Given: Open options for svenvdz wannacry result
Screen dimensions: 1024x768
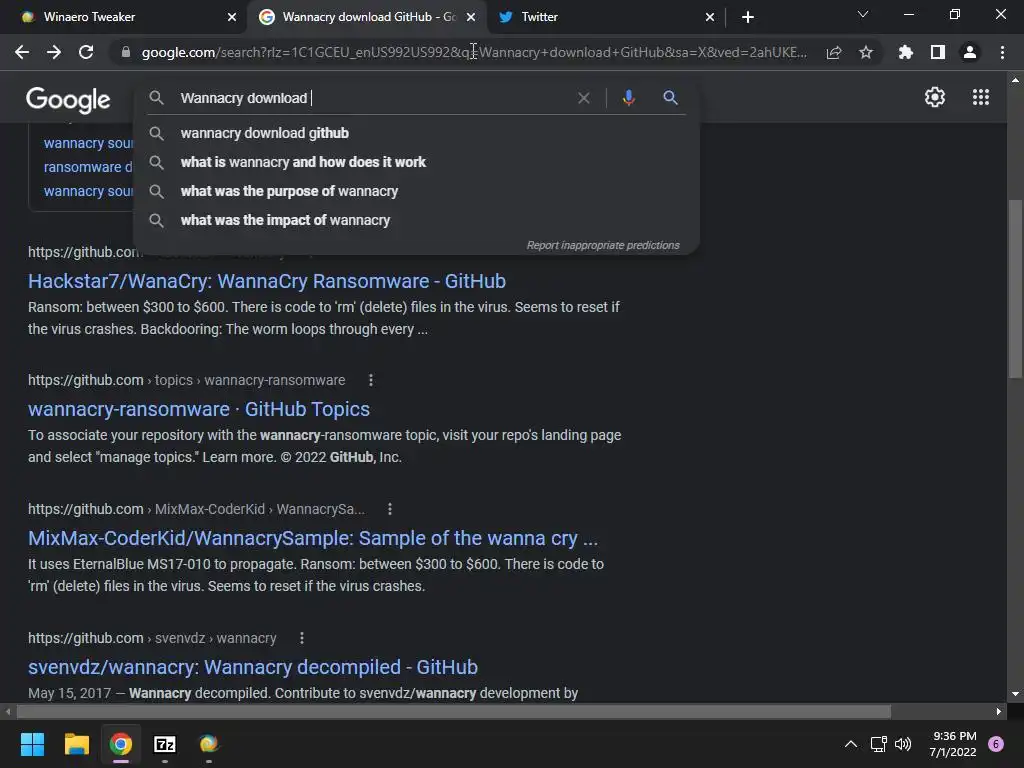Looking at the screenshot, I should click(302, 638).
